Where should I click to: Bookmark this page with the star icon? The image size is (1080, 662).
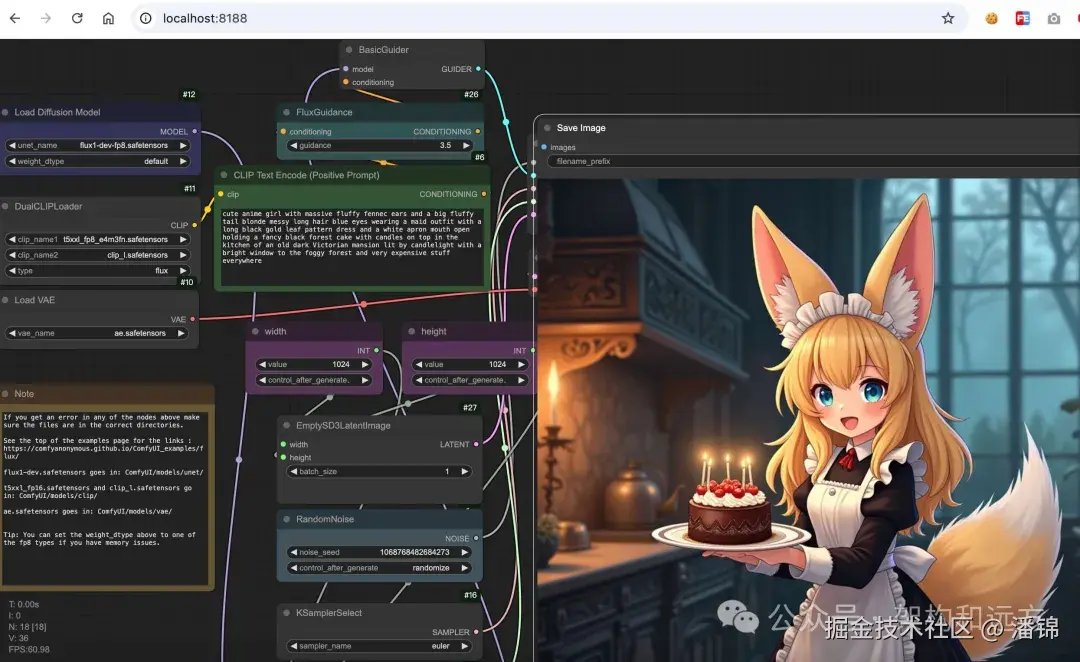(948, 19)
